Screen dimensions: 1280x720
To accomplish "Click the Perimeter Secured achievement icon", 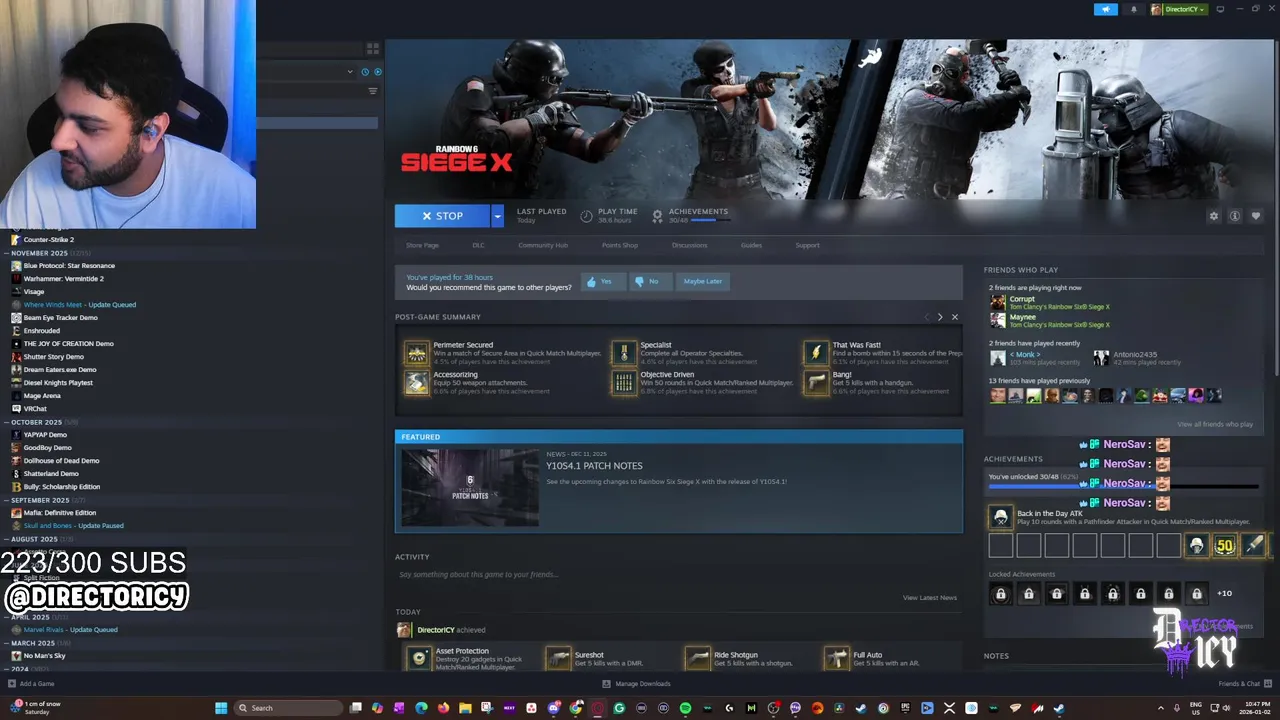I will tap(417, 353).
